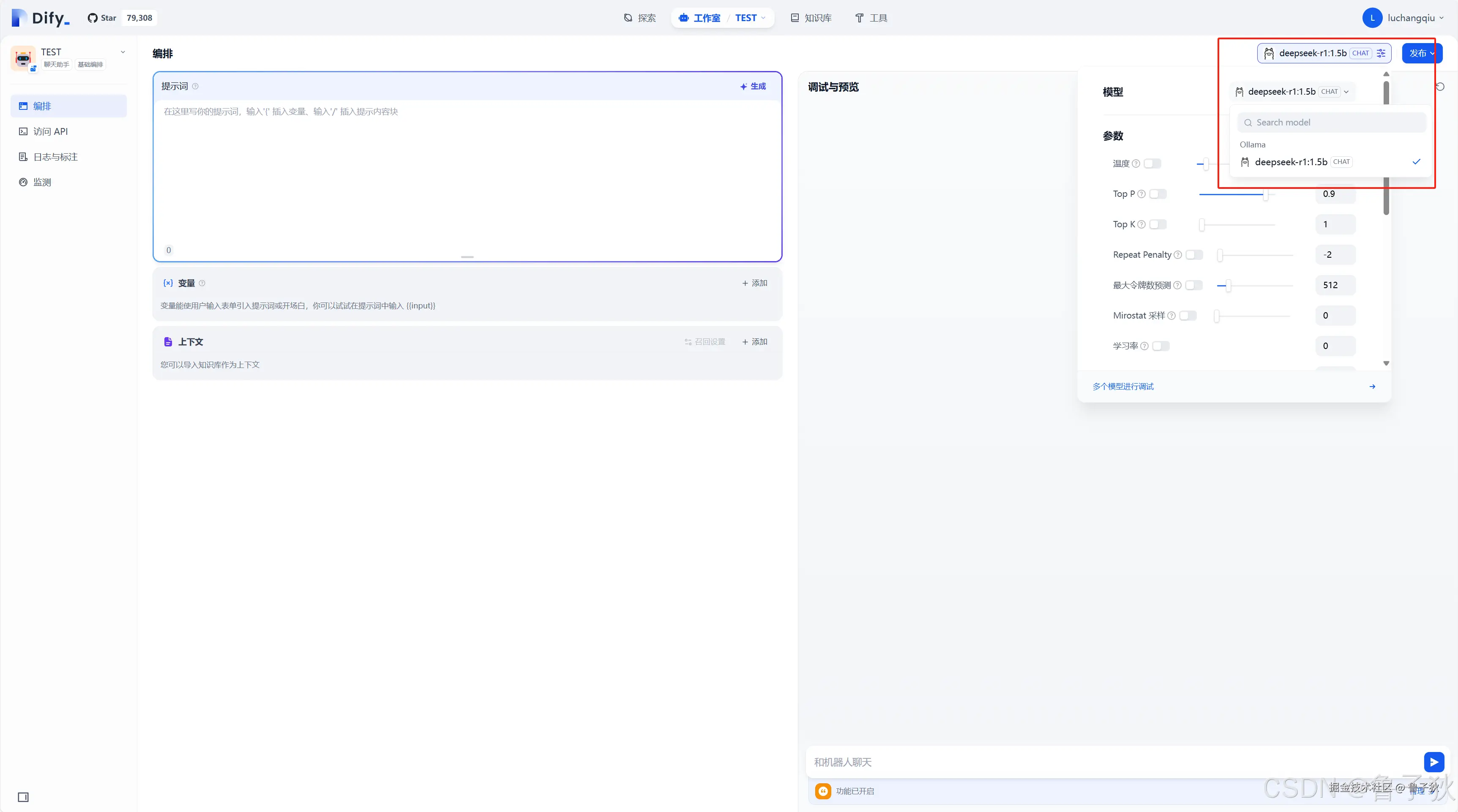Click the Dify logo
The height and width of the screenshot is (812, 1458).
[x=40, y=18]
